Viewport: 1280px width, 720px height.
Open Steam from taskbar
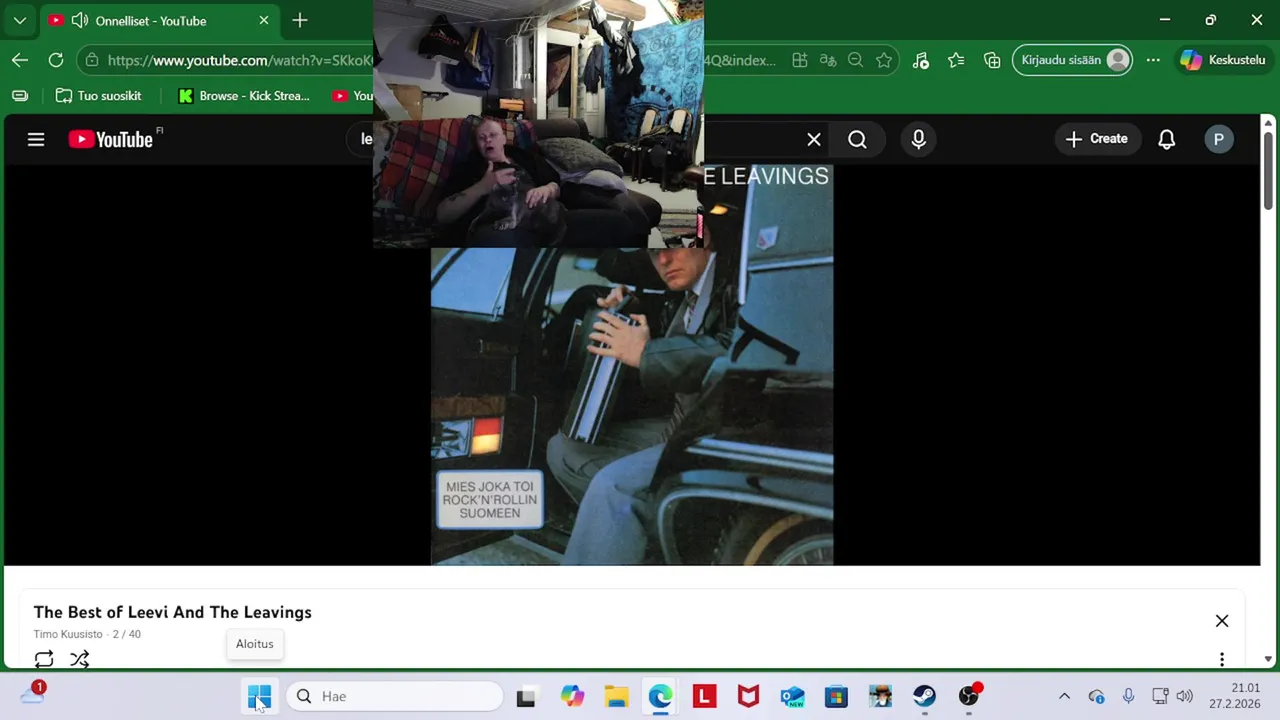[x=924, y=696]
